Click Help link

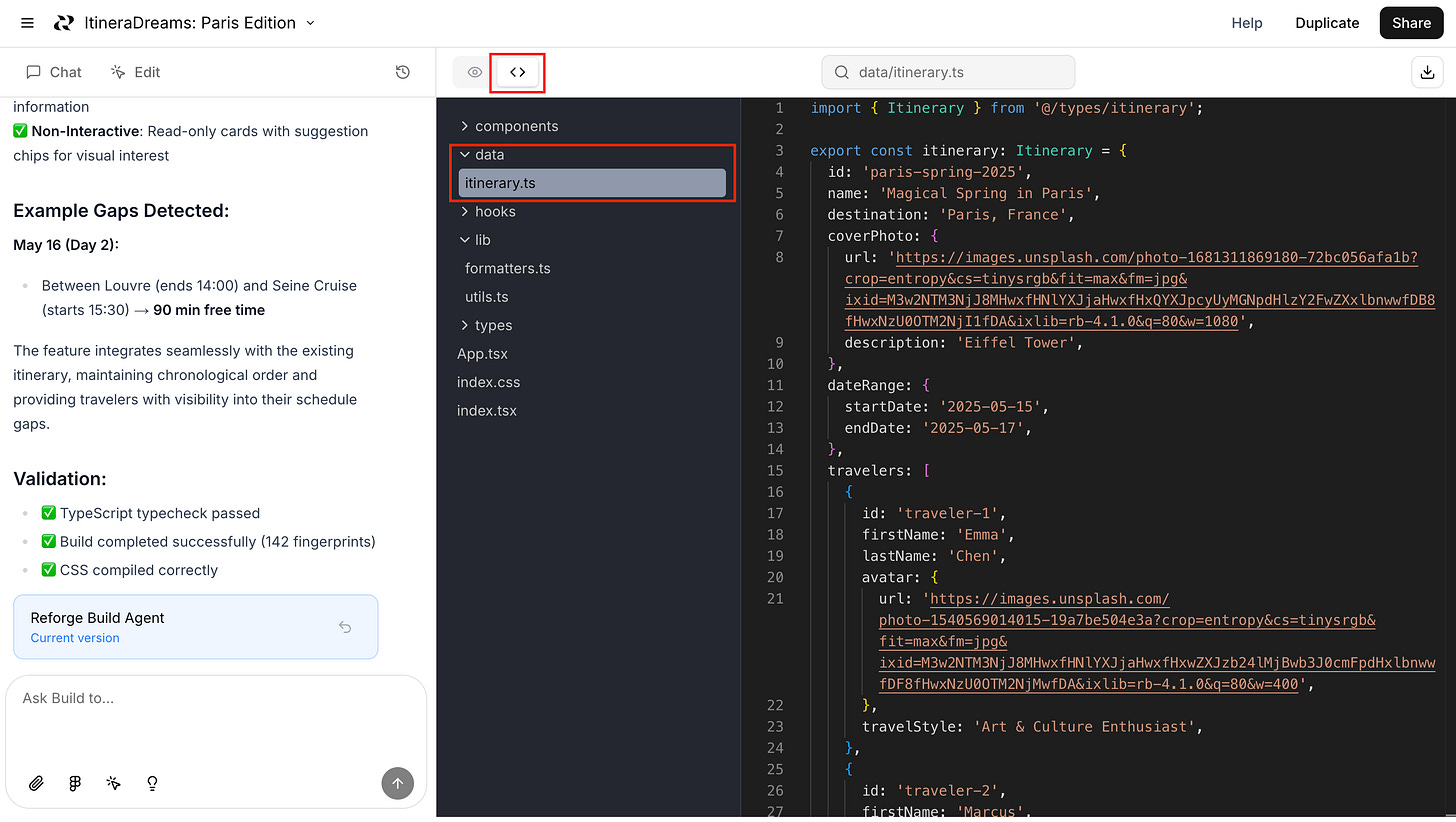coord(1246,23)
